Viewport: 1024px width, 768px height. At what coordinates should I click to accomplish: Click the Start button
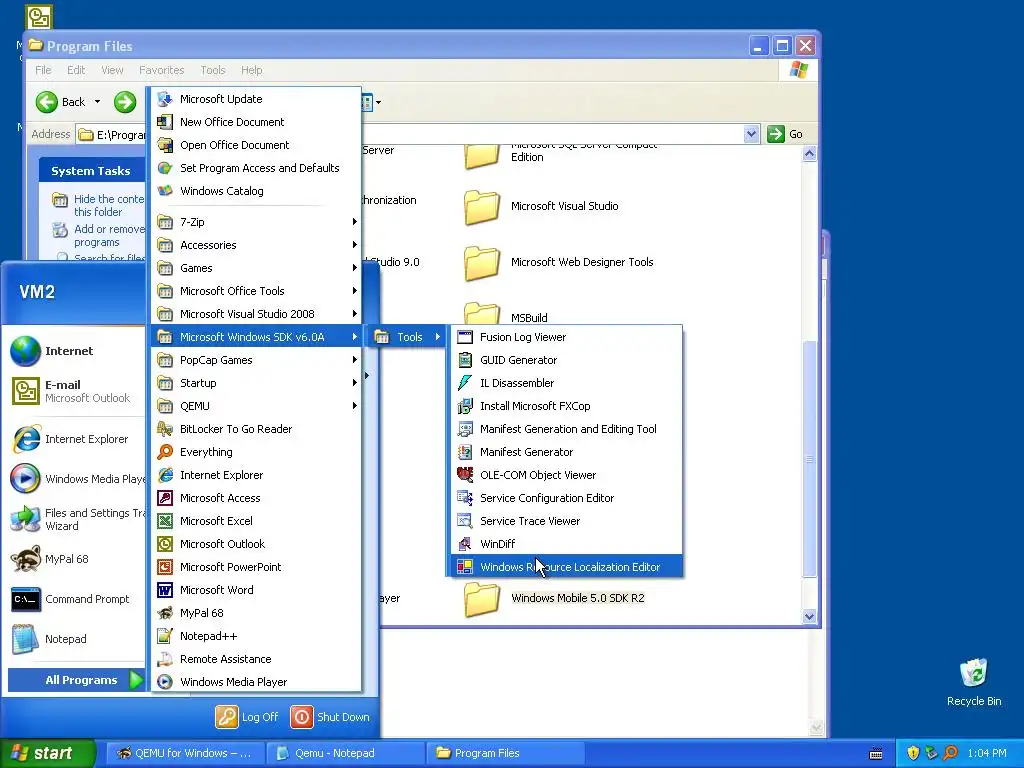[47, 753]
